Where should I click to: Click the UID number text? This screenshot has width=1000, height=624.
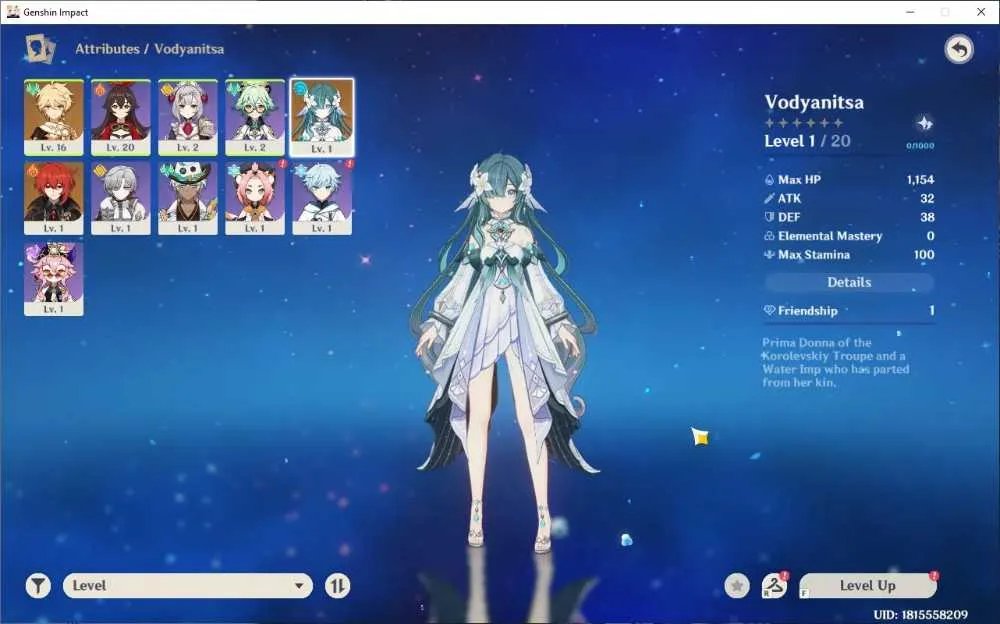(920, 615)
